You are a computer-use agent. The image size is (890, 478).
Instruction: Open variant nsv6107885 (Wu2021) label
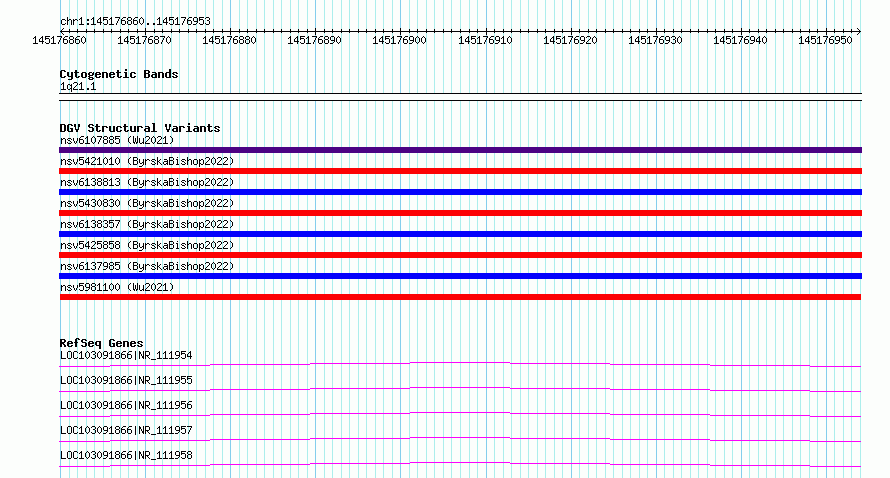point(117,140)
